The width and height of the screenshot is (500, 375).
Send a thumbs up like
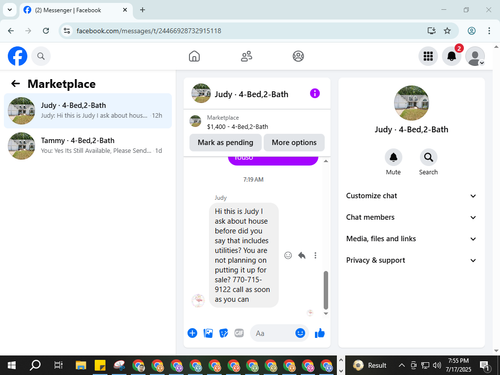click(320, 333)
